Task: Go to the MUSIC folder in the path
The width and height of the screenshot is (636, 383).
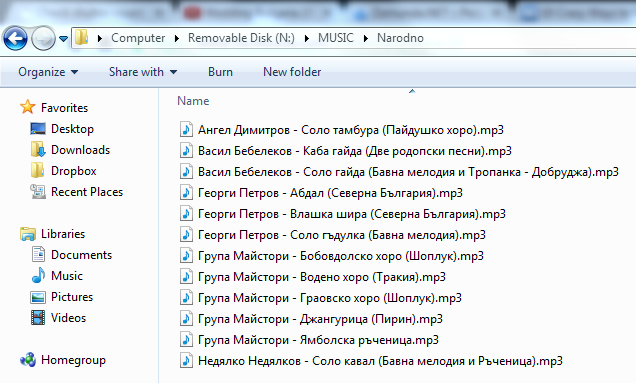Action: 335,38
